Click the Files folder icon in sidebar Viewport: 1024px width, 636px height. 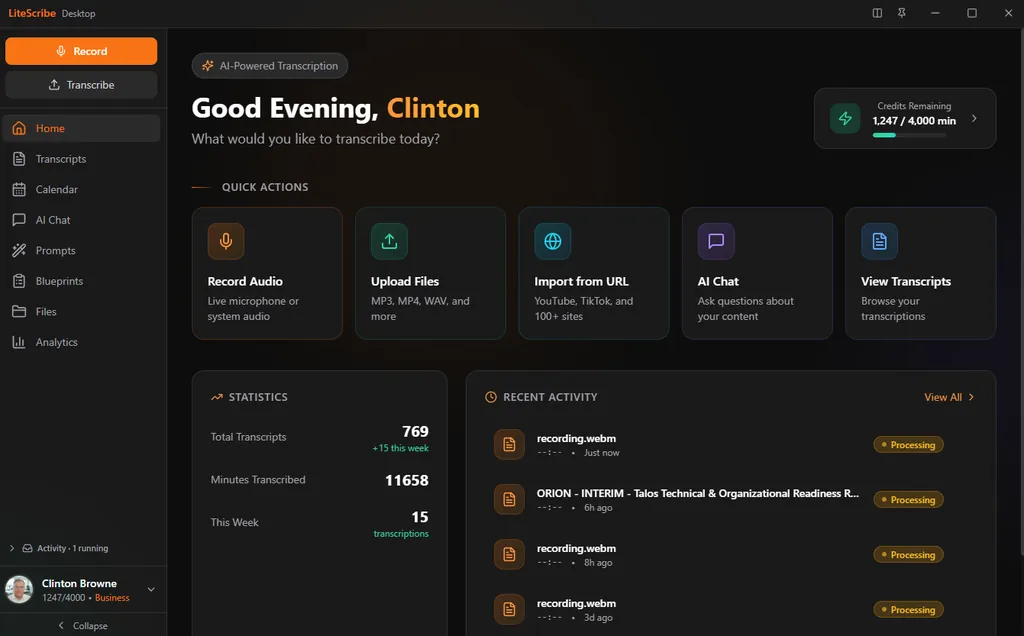pos(19,311)
